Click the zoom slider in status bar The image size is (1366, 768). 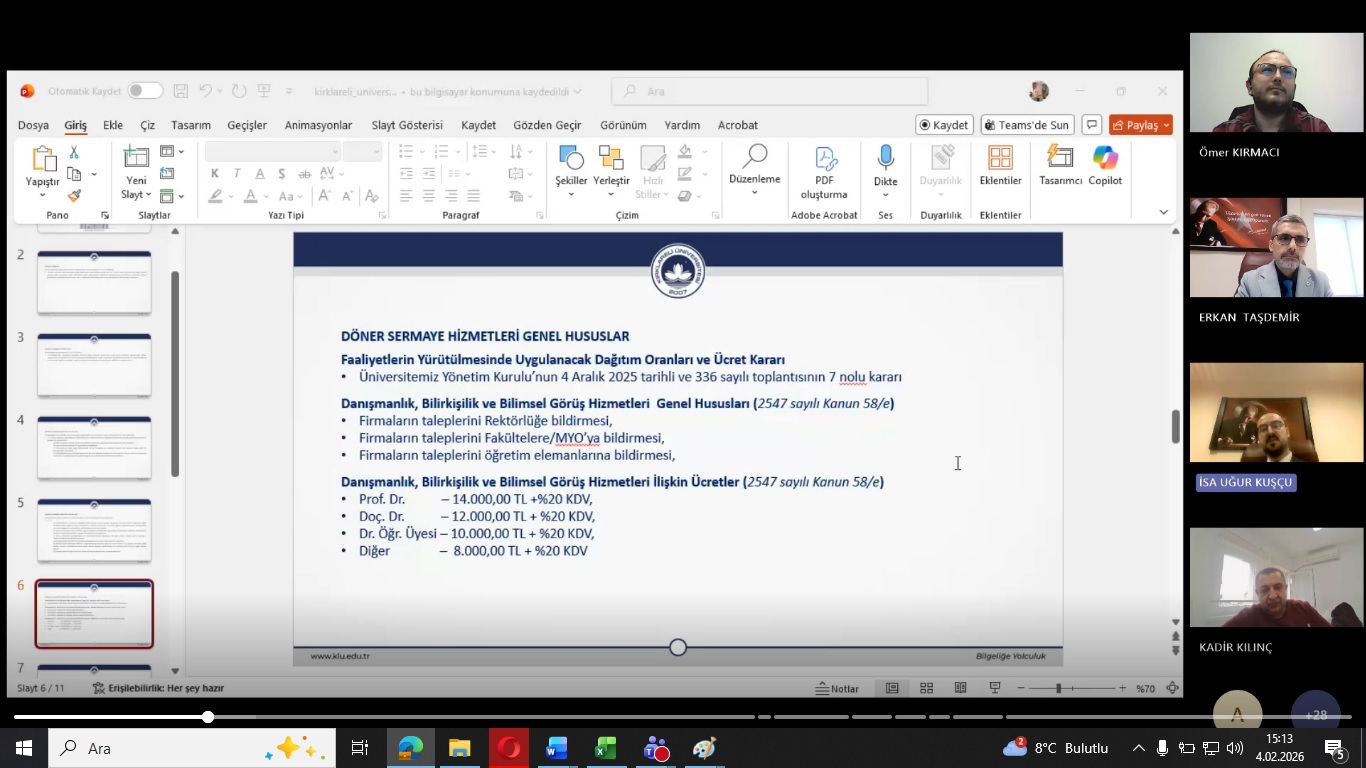[1058, 688]
